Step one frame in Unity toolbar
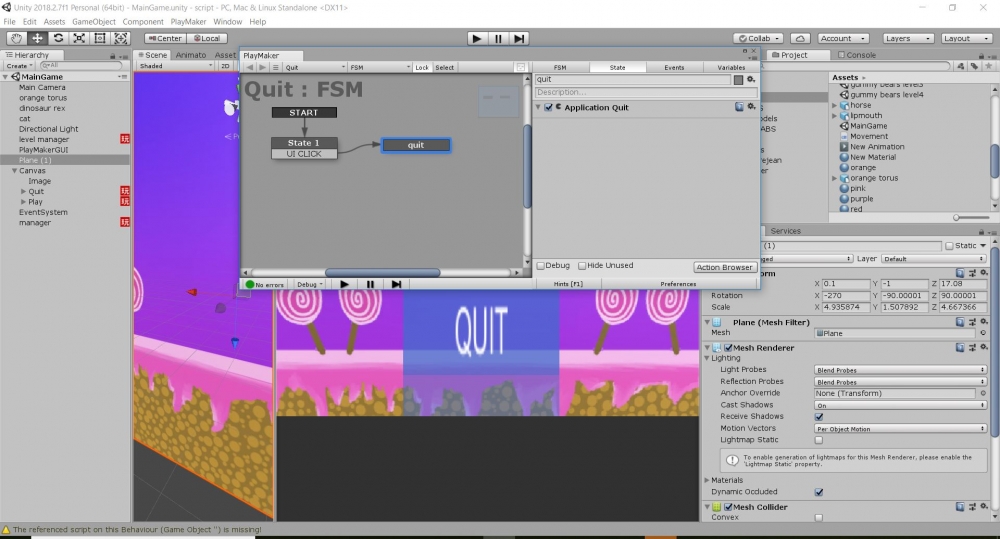Viewport: 1000px width, 539px height. [x=519, y=38]
